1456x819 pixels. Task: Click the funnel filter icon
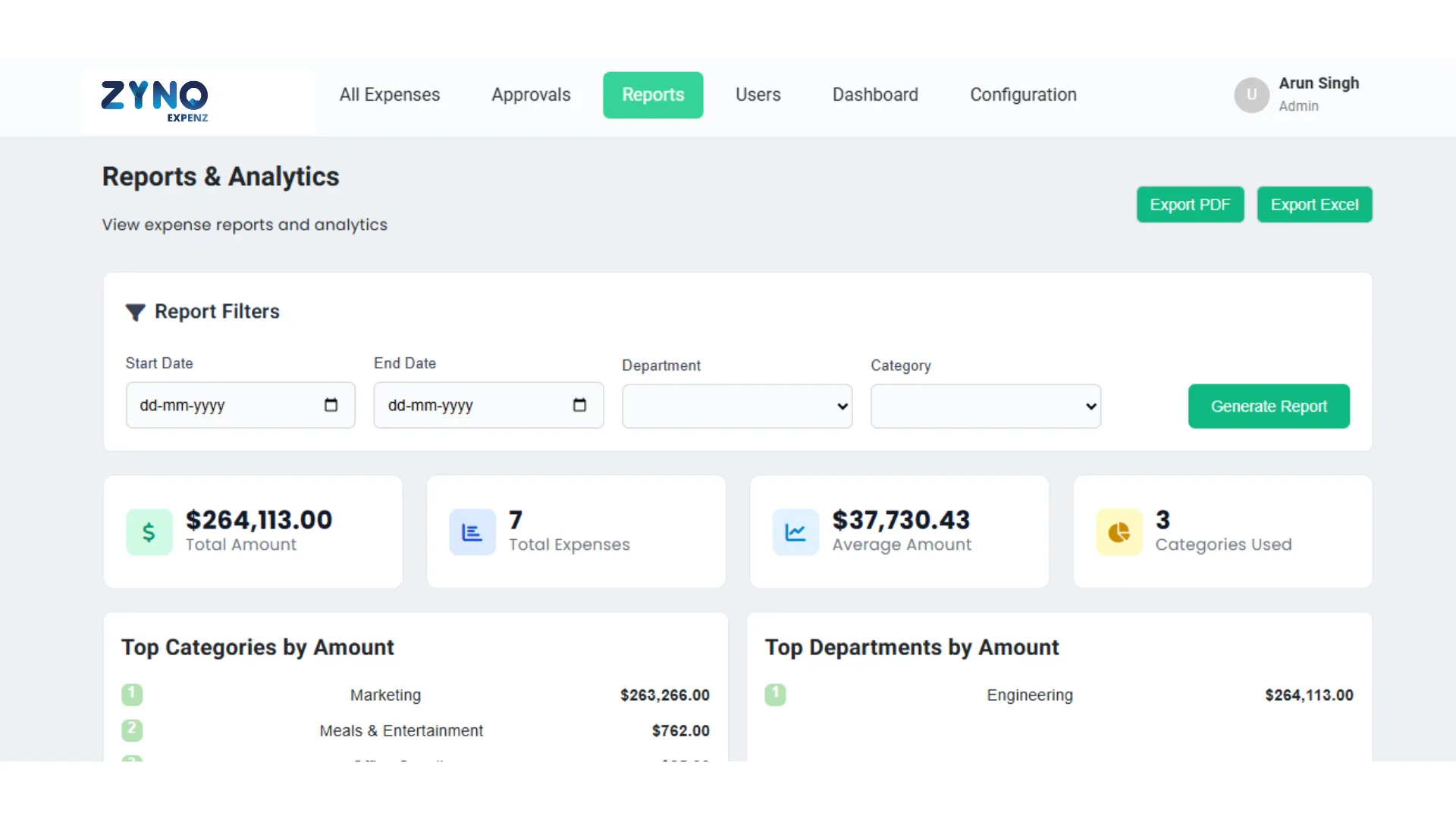click(135, 312)
